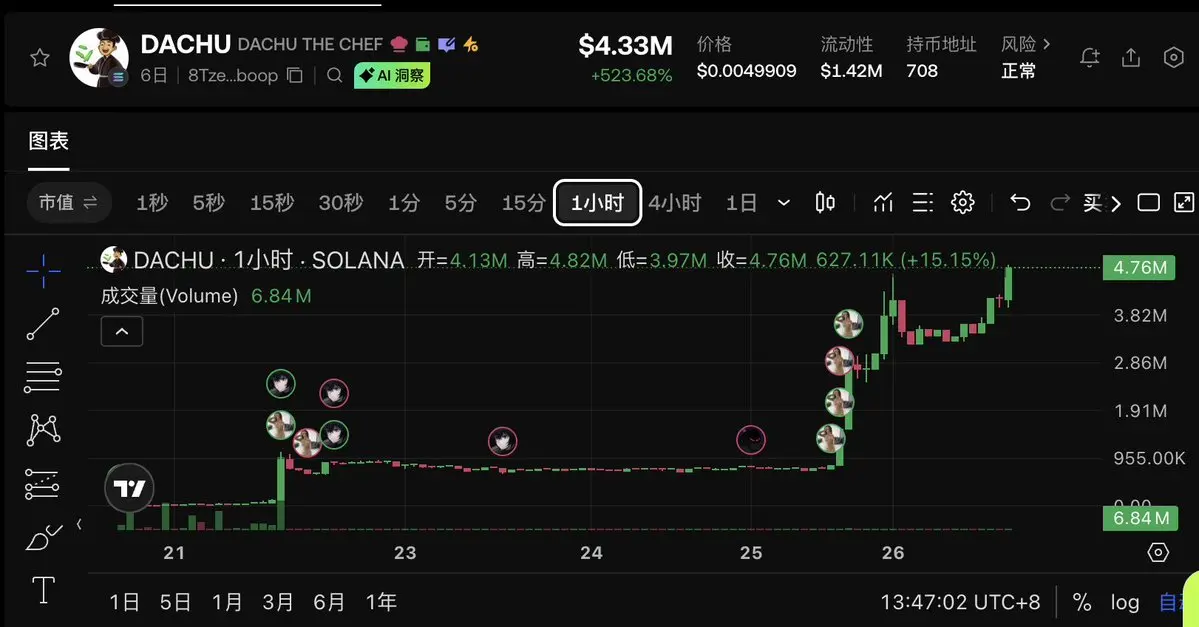Open indicators icon
Viewport: 1199px width, 627px height.
pyautogui.click(x=883, y=203)
